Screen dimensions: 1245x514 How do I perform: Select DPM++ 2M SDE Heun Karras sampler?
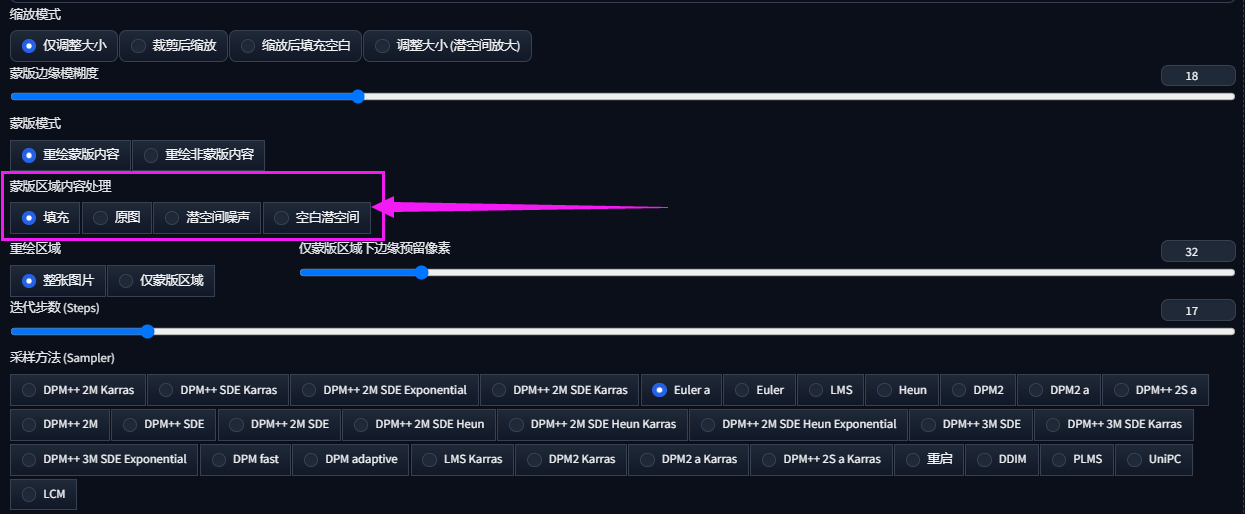pos(592,424)
